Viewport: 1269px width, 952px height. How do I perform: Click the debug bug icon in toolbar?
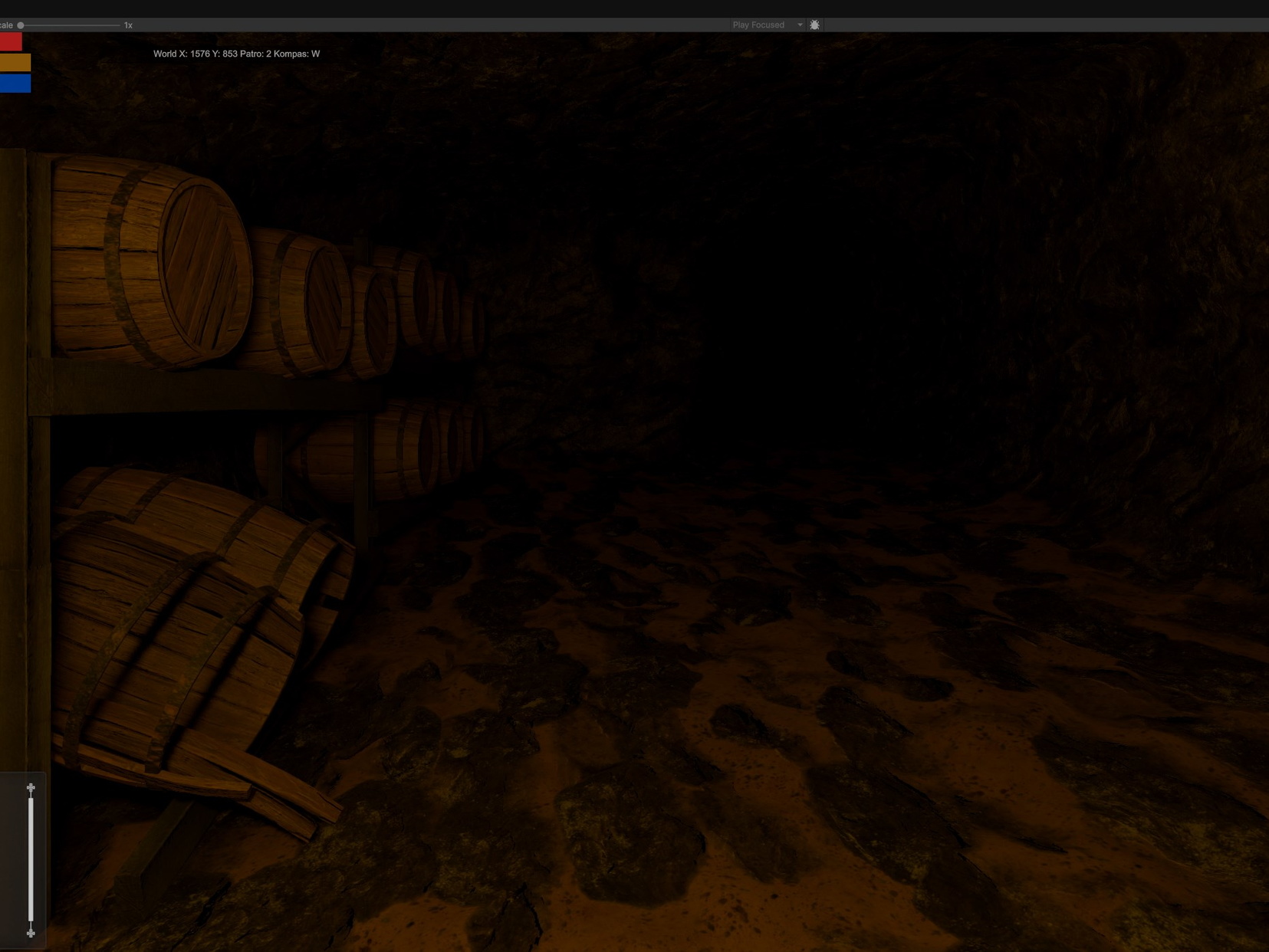(814, 25)
